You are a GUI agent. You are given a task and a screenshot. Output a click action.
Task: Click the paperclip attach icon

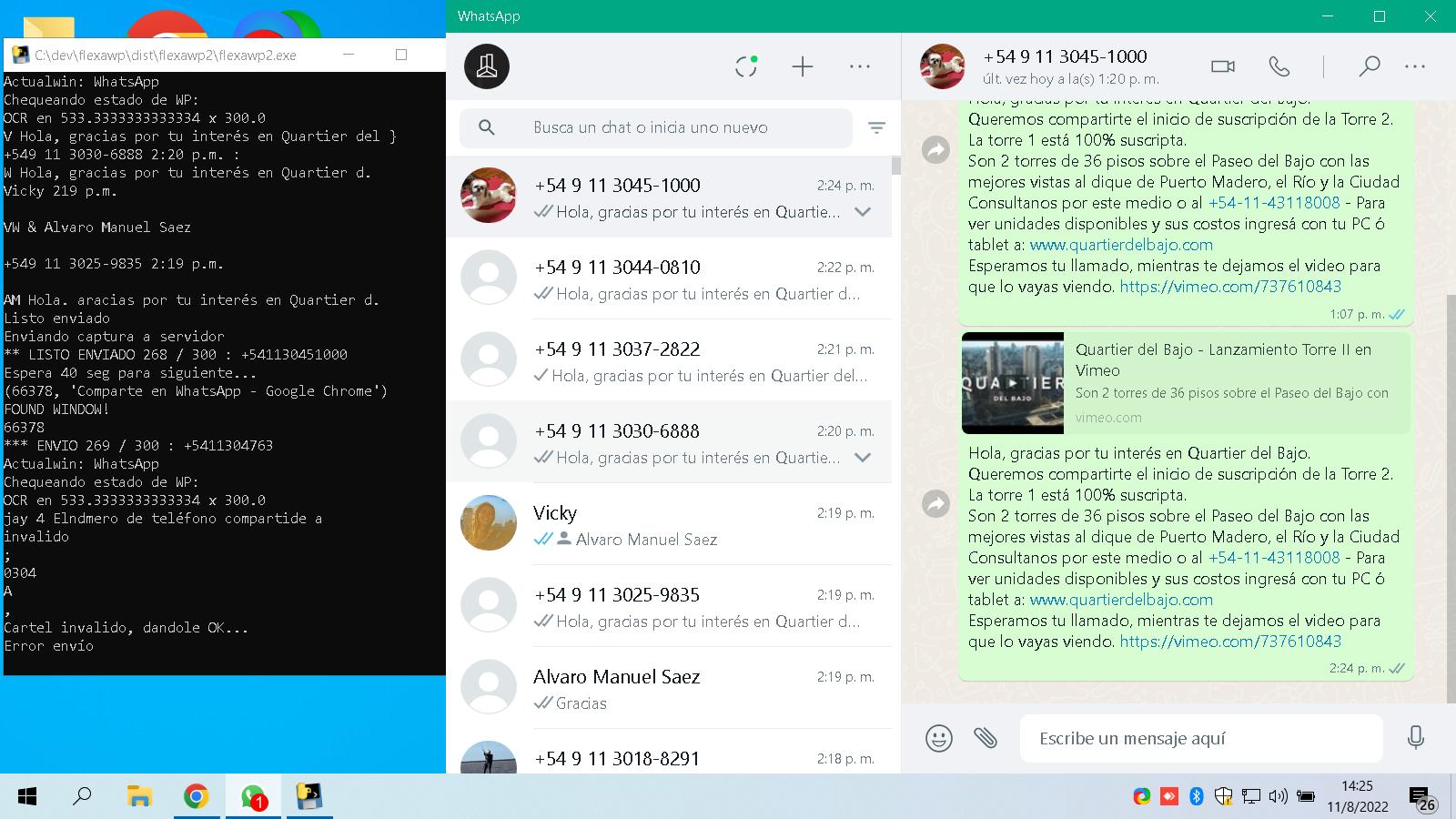(x=986, y=738)
